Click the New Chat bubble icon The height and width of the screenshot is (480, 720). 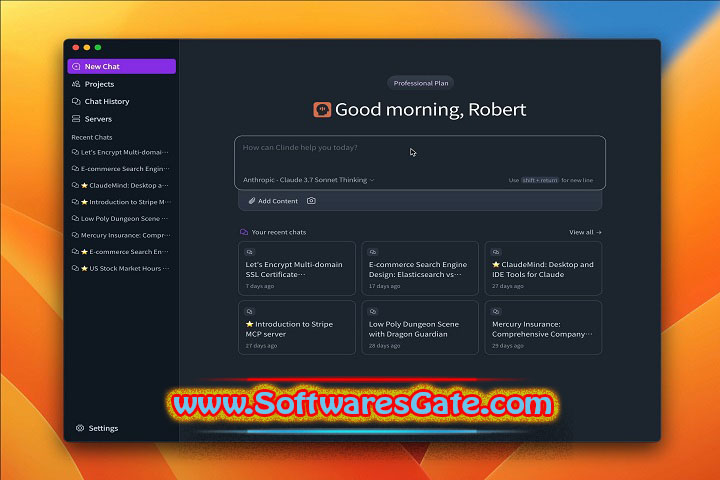[x=76, y=67]
